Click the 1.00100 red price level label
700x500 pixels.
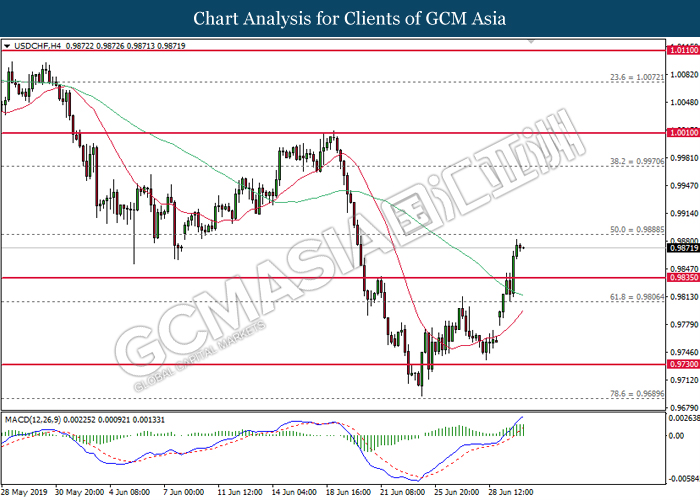click(x=683, y=133)
